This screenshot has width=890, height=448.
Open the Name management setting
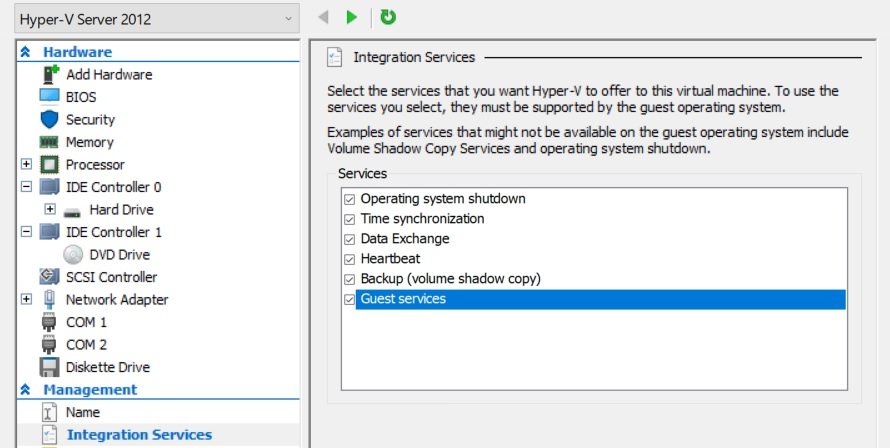click(x=82, y=412)
